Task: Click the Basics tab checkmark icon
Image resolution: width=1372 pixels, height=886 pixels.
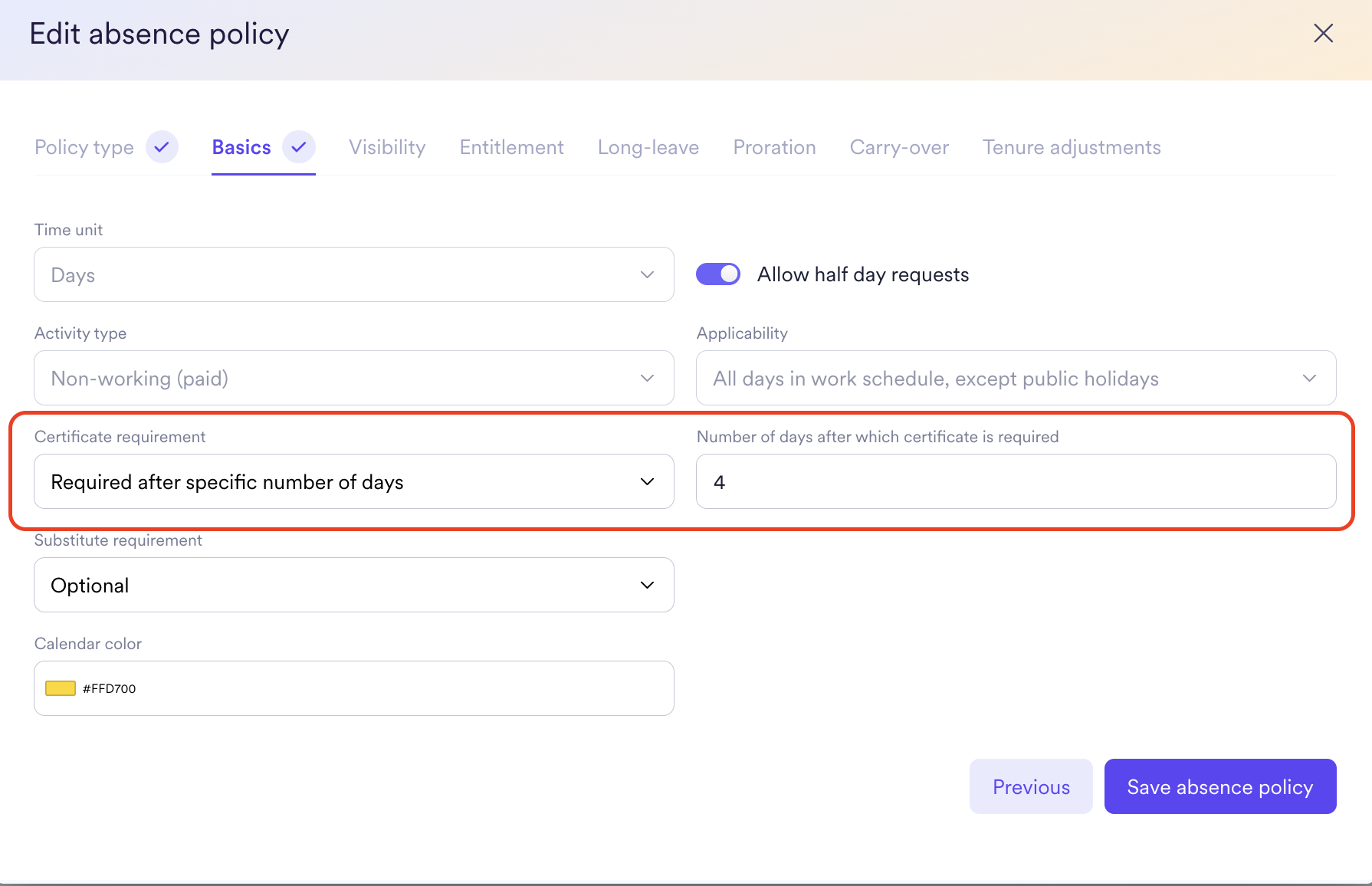Action: (x=299, y=146)
